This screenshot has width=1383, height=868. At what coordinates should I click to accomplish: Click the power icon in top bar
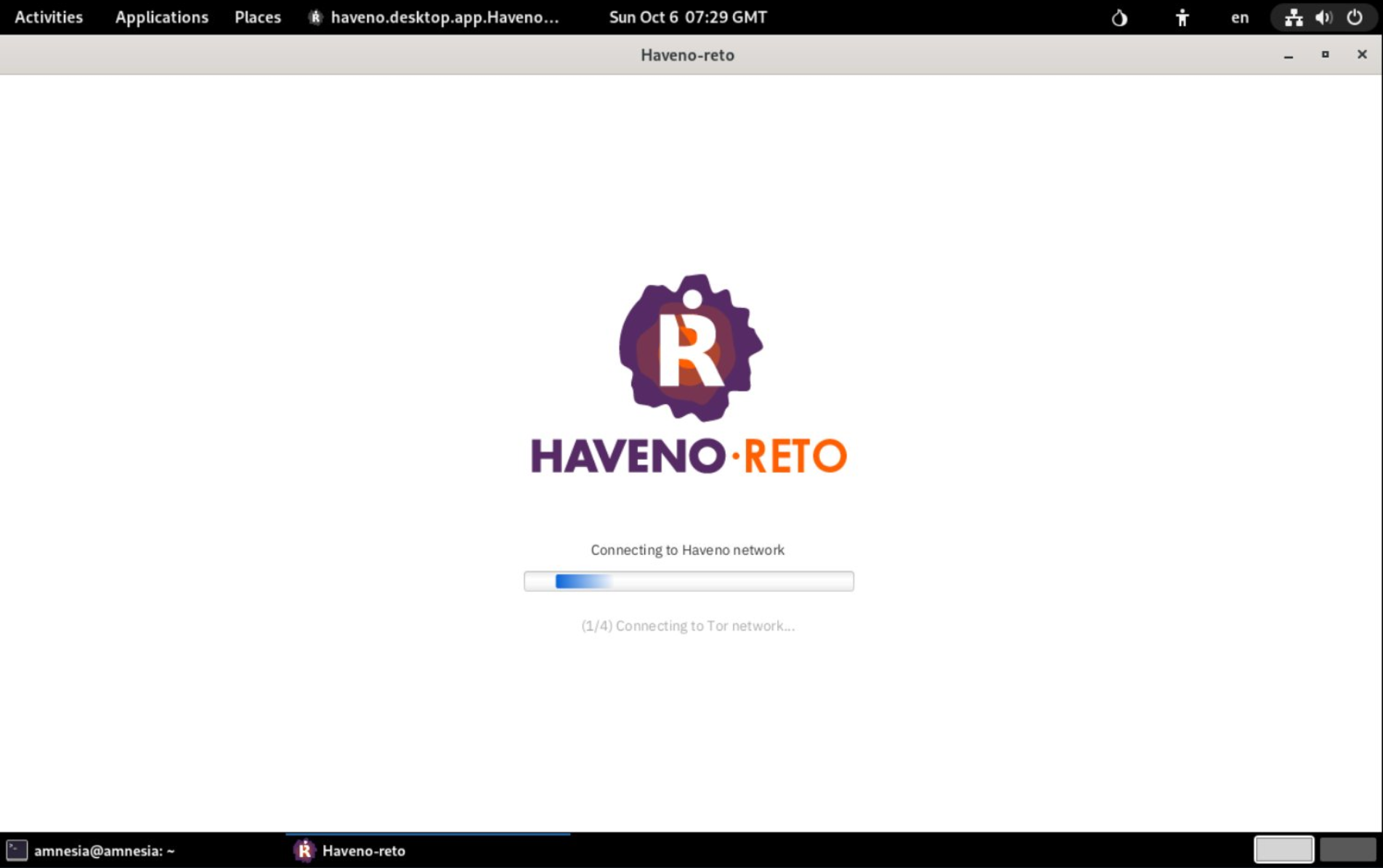pos(1354,17)
